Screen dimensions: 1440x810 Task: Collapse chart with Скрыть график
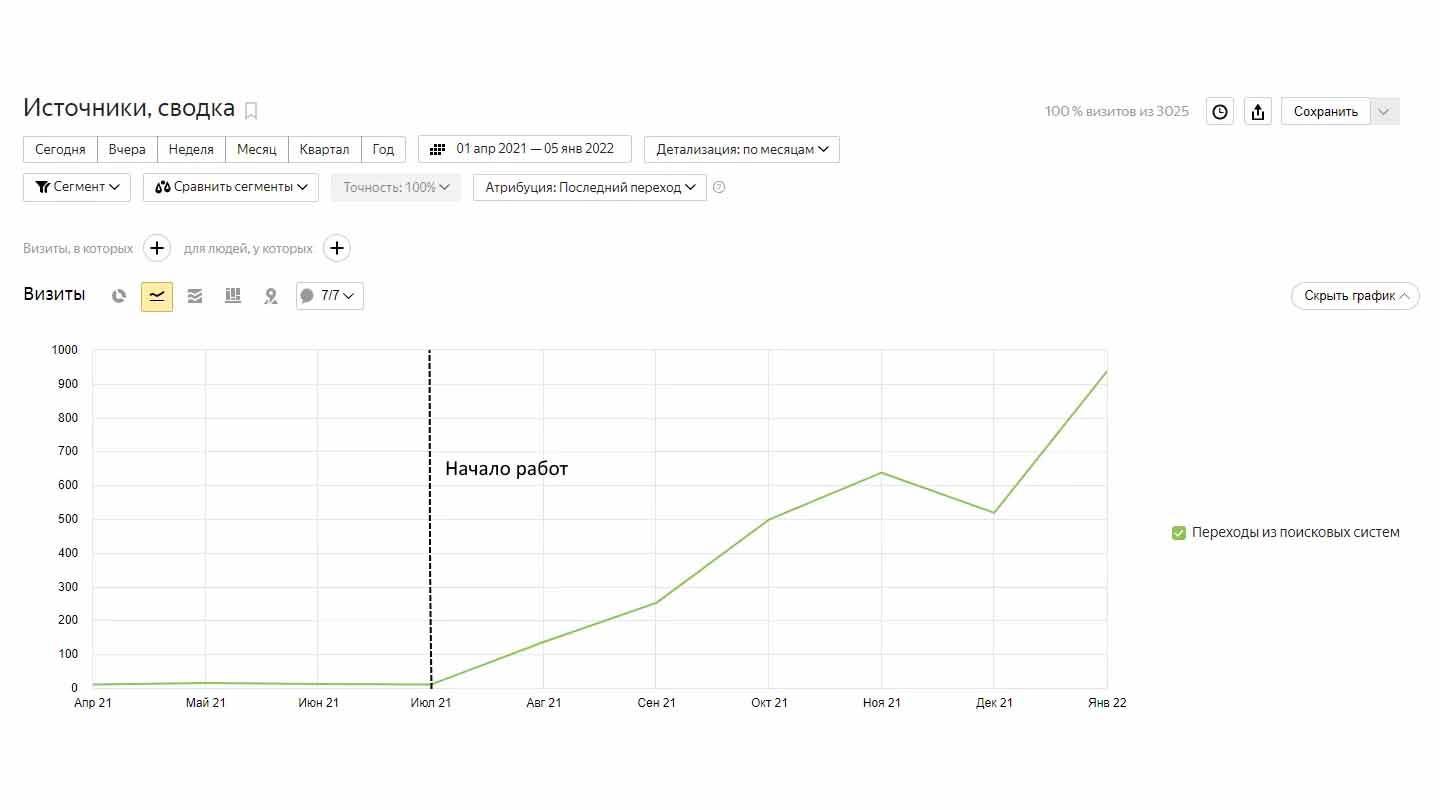tap(1355, 296)
